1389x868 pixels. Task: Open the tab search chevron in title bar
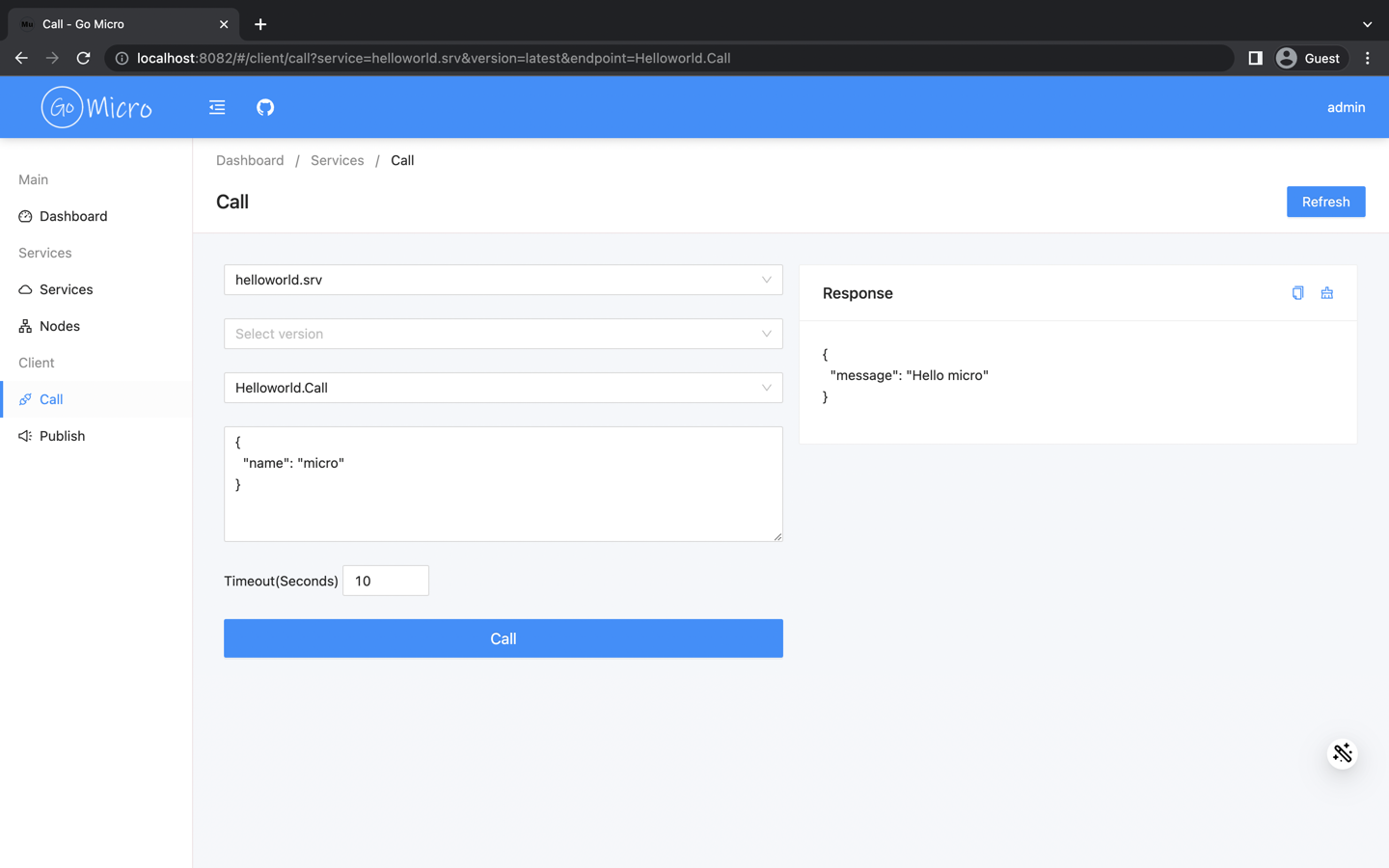coord(1367,24)
